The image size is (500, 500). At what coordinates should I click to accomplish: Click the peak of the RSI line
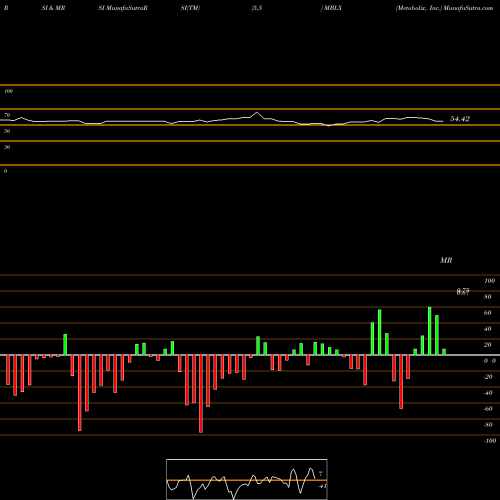[256, 113]
